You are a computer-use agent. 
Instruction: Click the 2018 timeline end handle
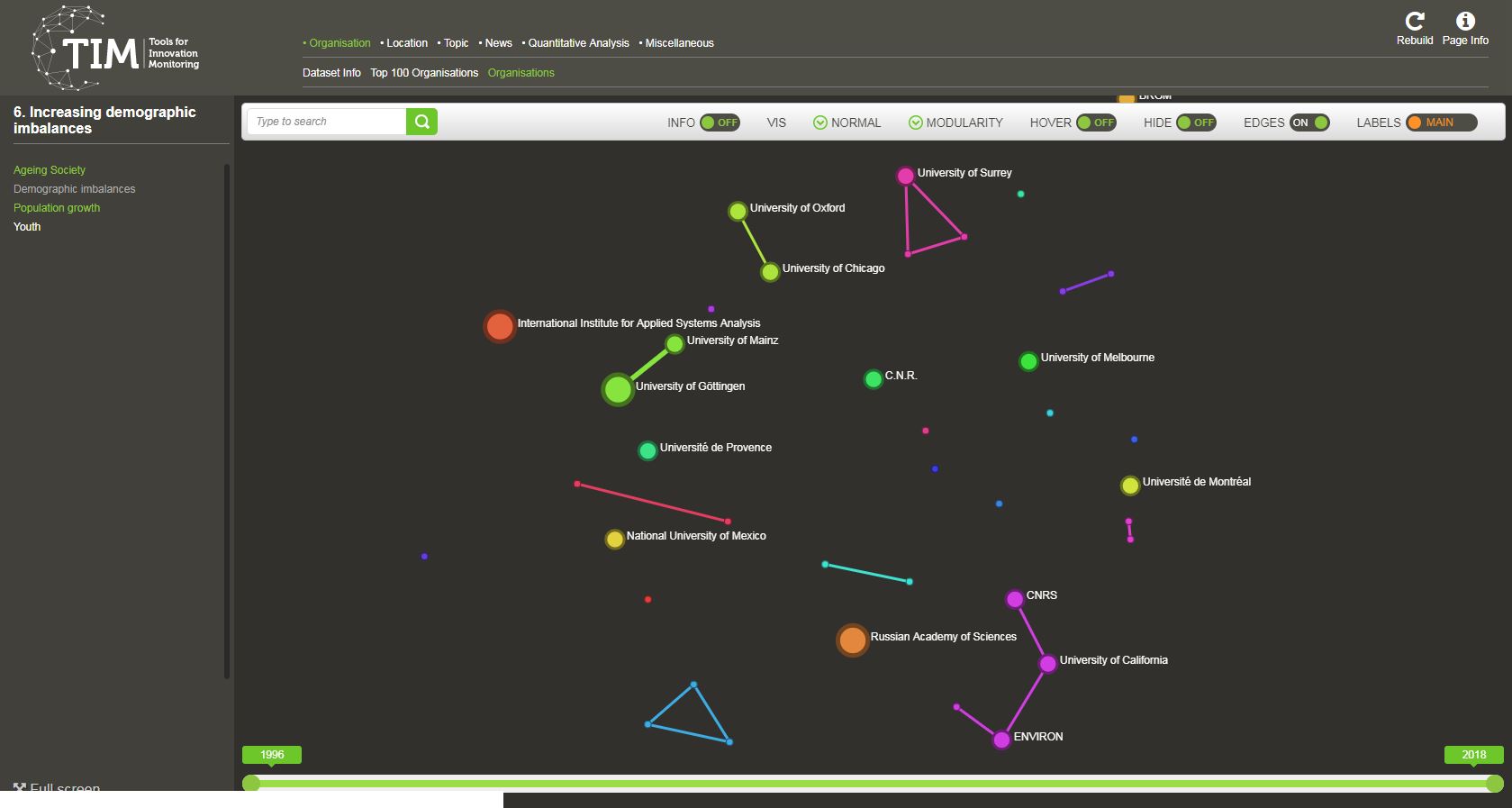click(1495, 784)
